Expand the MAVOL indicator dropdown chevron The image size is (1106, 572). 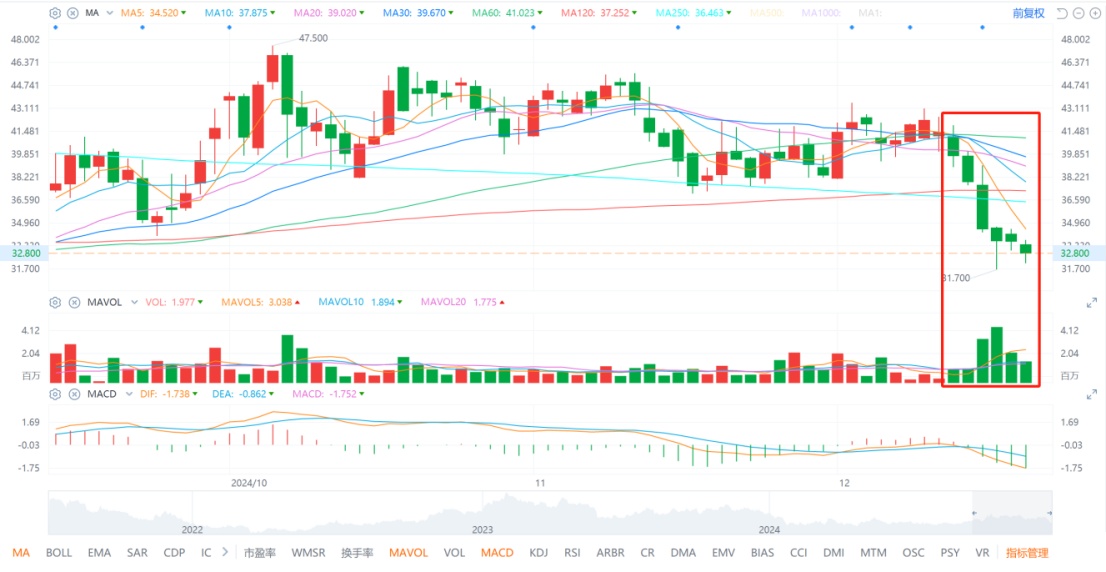(x=133, y=302)
